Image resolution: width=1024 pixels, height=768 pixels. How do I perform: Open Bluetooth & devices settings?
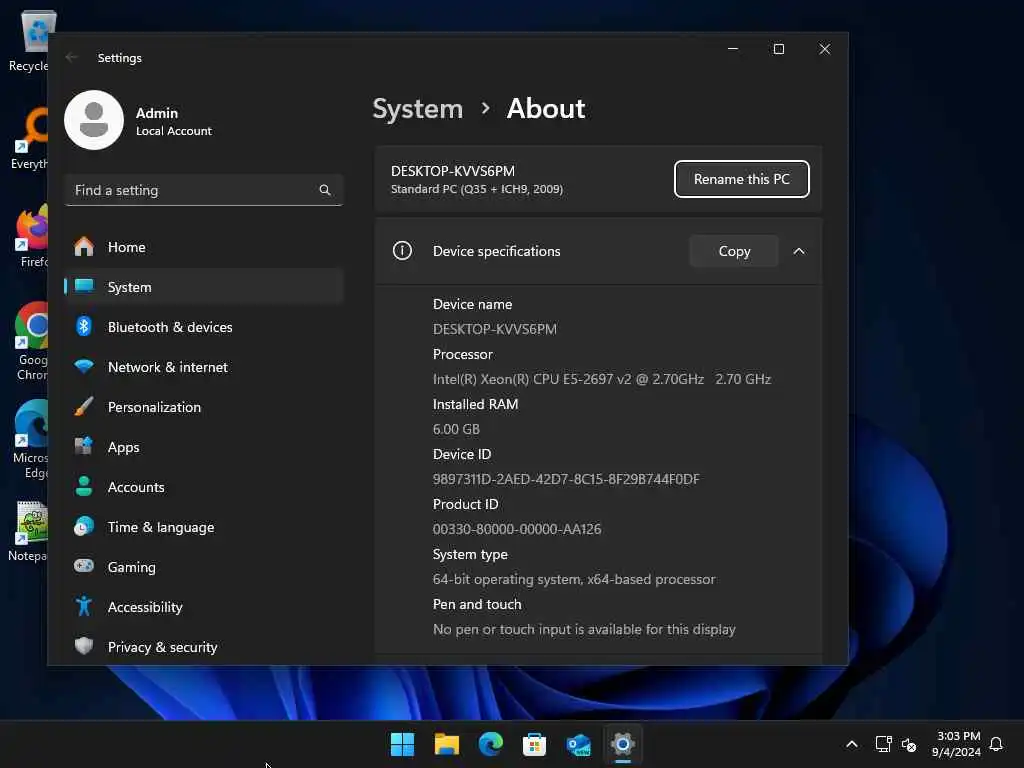204,327
